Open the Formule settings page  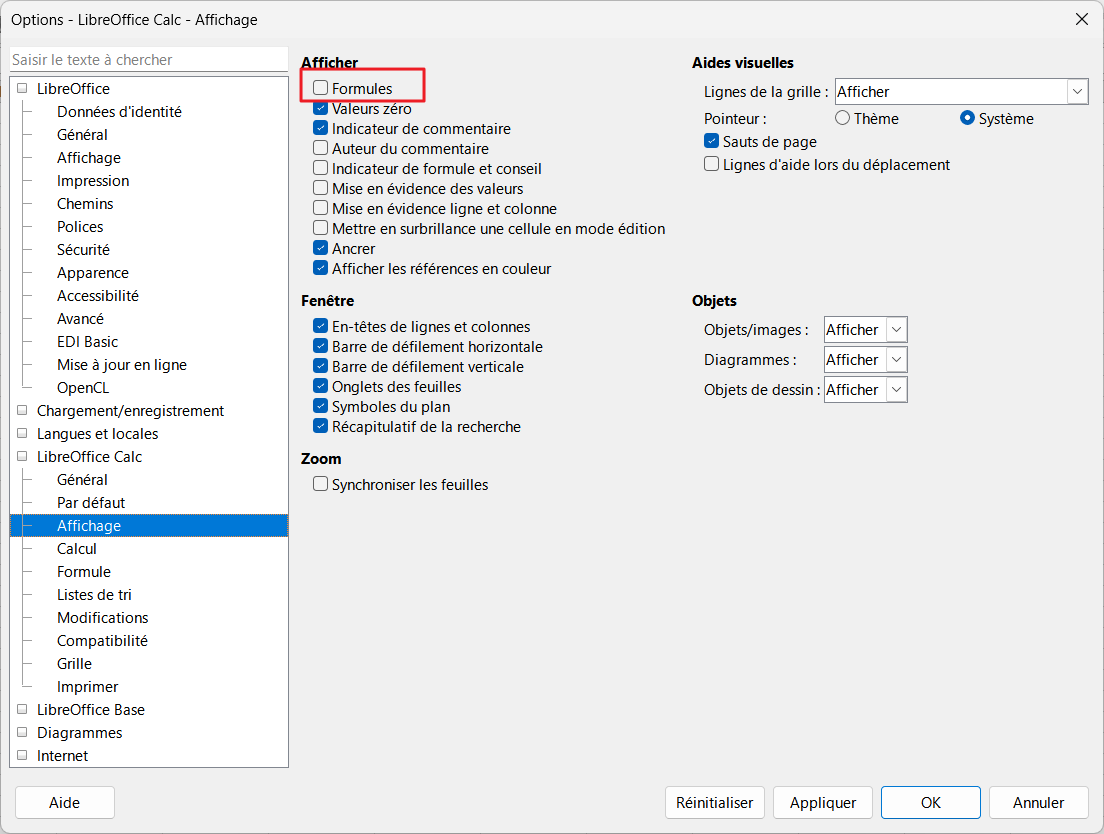coord(84,571)
